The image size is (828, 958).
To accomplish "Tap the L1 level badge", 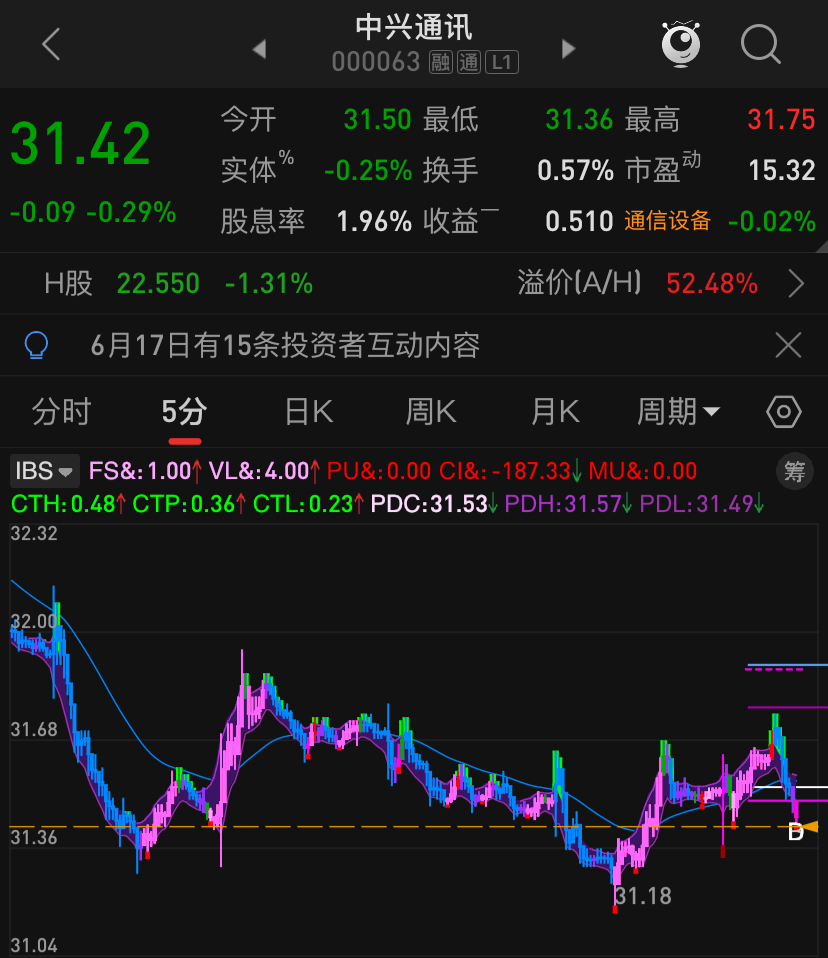I will click(x=502, y=62).
